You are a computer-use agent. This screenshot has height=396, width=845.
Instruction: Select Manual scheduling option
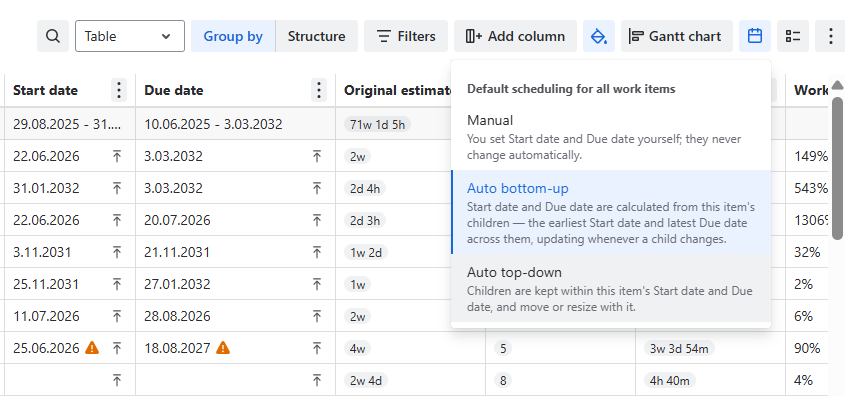pos(611,137)
